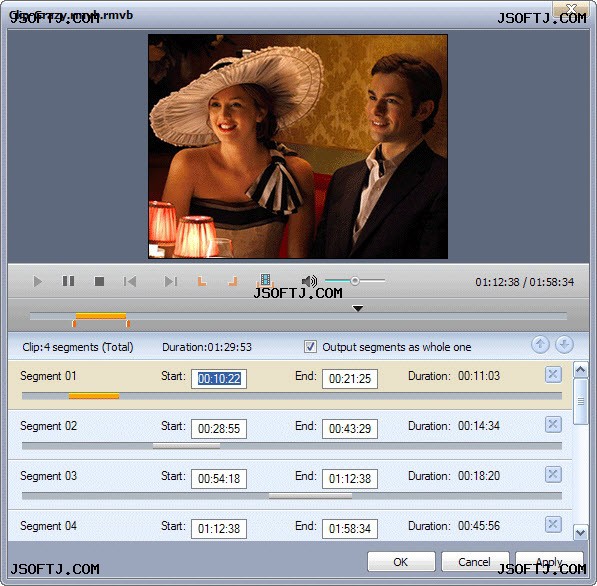Move the selected segment up
The height and width of the screenshot is (586, 597).
tap(540, 345)
